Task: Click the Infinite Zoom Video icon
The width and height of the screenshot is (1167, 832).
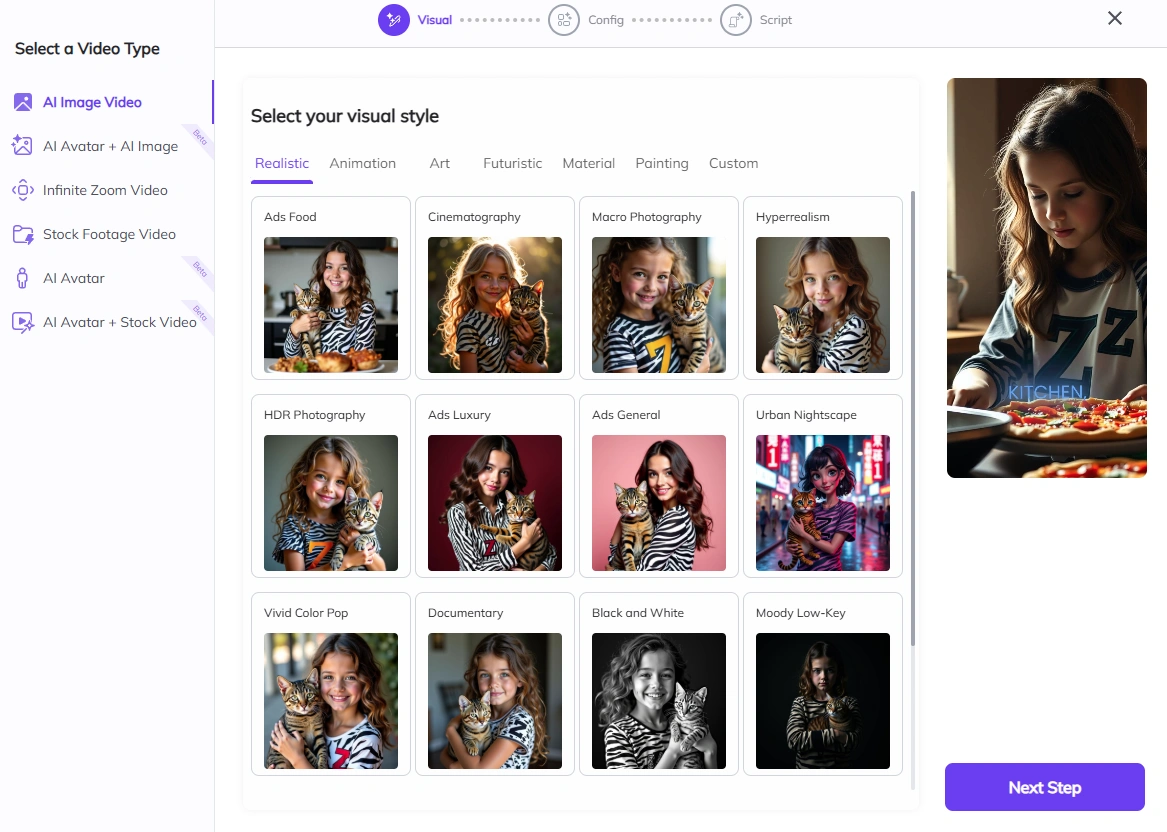Action: coord(23,190)
